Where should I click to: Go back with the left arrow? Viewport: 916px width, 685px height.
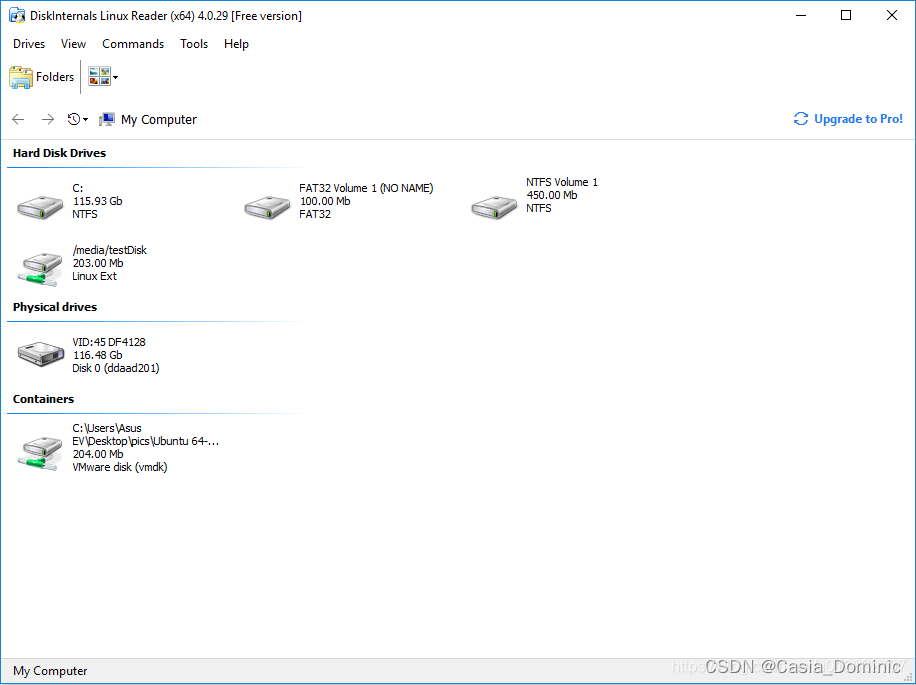(18, 120)
